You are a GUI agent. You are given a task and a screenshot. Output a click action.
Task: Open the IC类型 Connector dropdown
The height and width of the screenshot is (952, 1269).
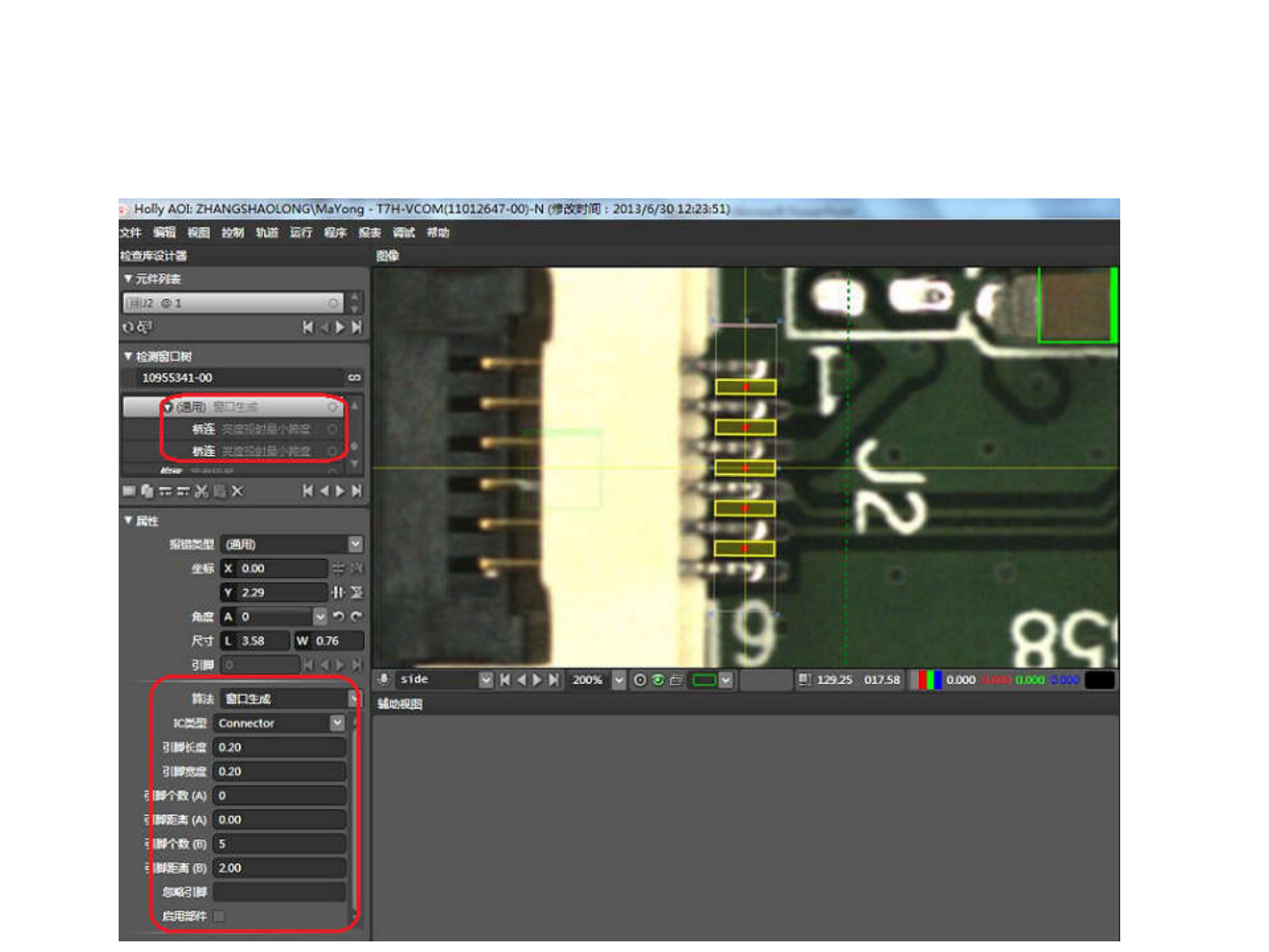337,723
